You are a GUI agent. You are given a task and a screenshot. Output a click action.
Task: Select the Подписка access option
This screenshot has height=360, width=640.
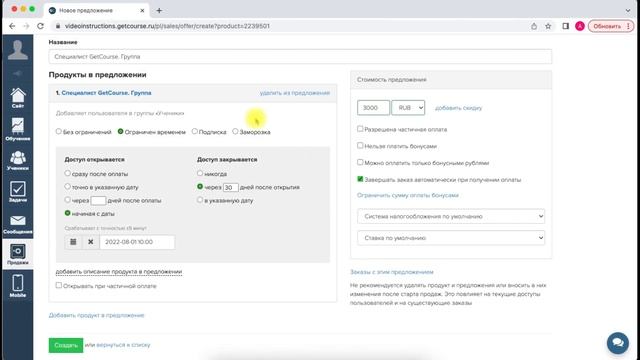point(195,131)
